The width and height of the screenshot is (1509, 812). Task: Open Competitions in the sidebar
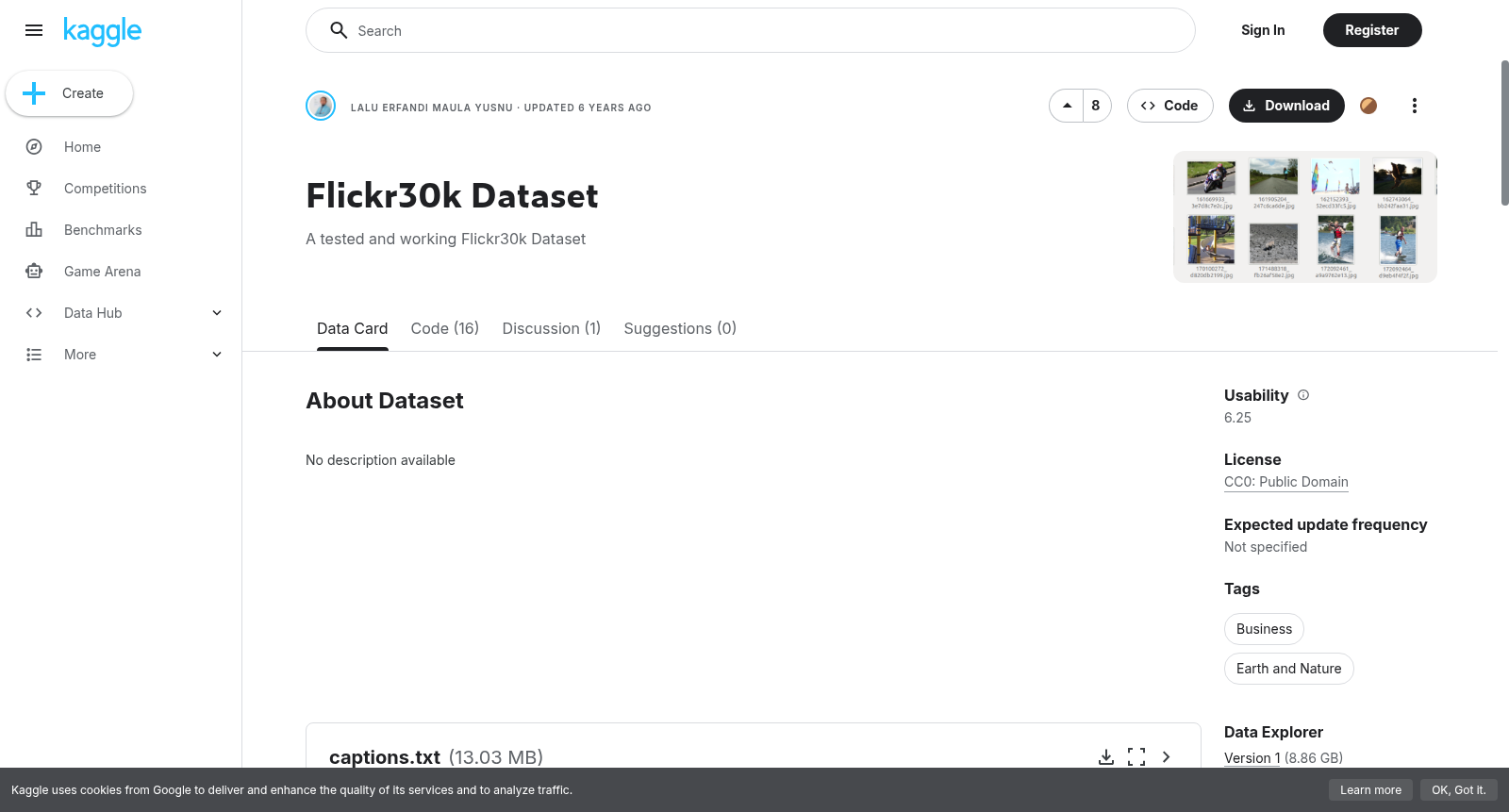coord(106,189)
